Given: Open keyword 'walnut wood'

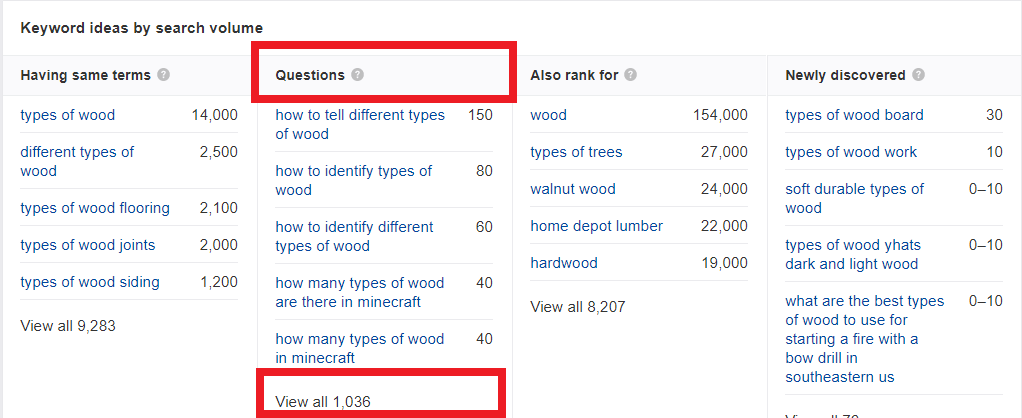Looking at the screenshot, I should 573,189.
